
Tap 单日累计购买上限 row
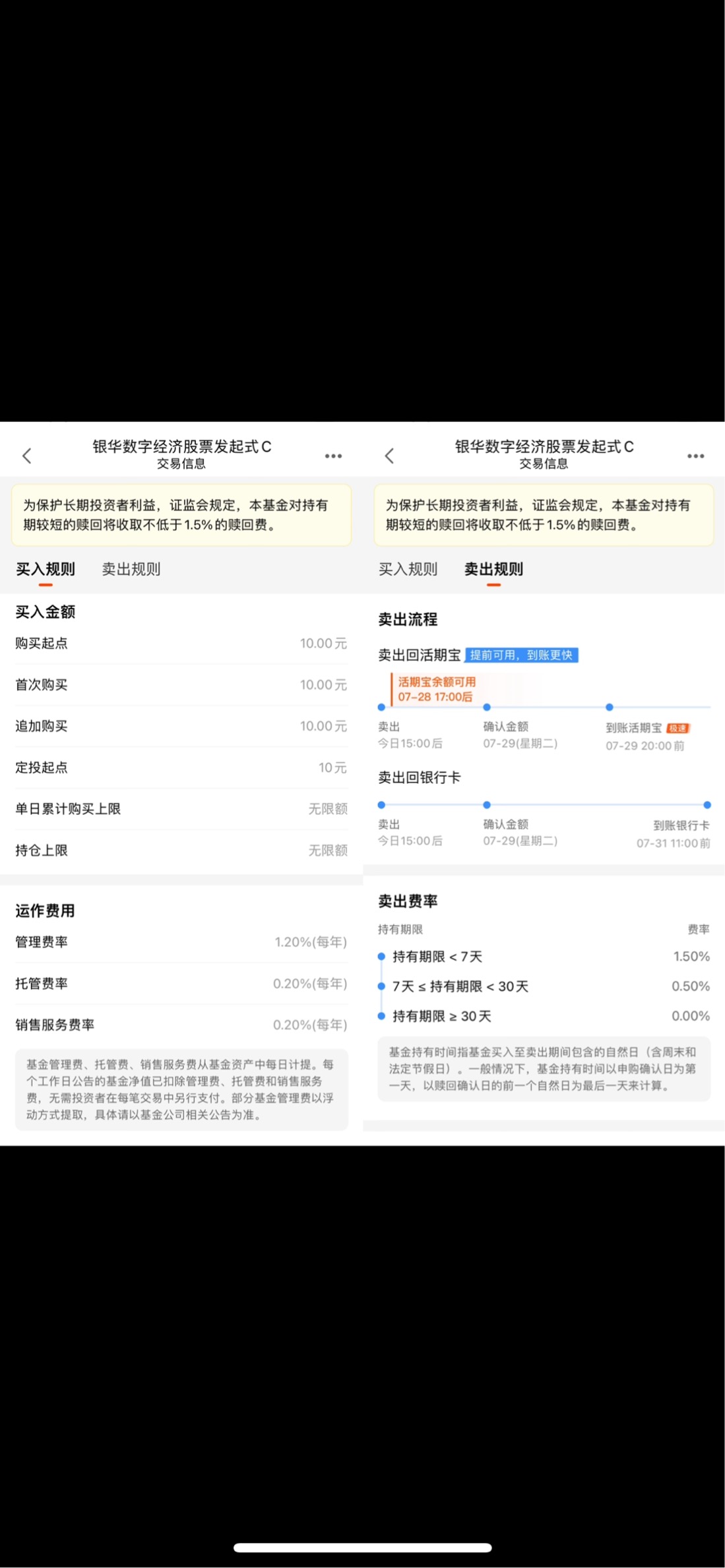click(181, 809)
